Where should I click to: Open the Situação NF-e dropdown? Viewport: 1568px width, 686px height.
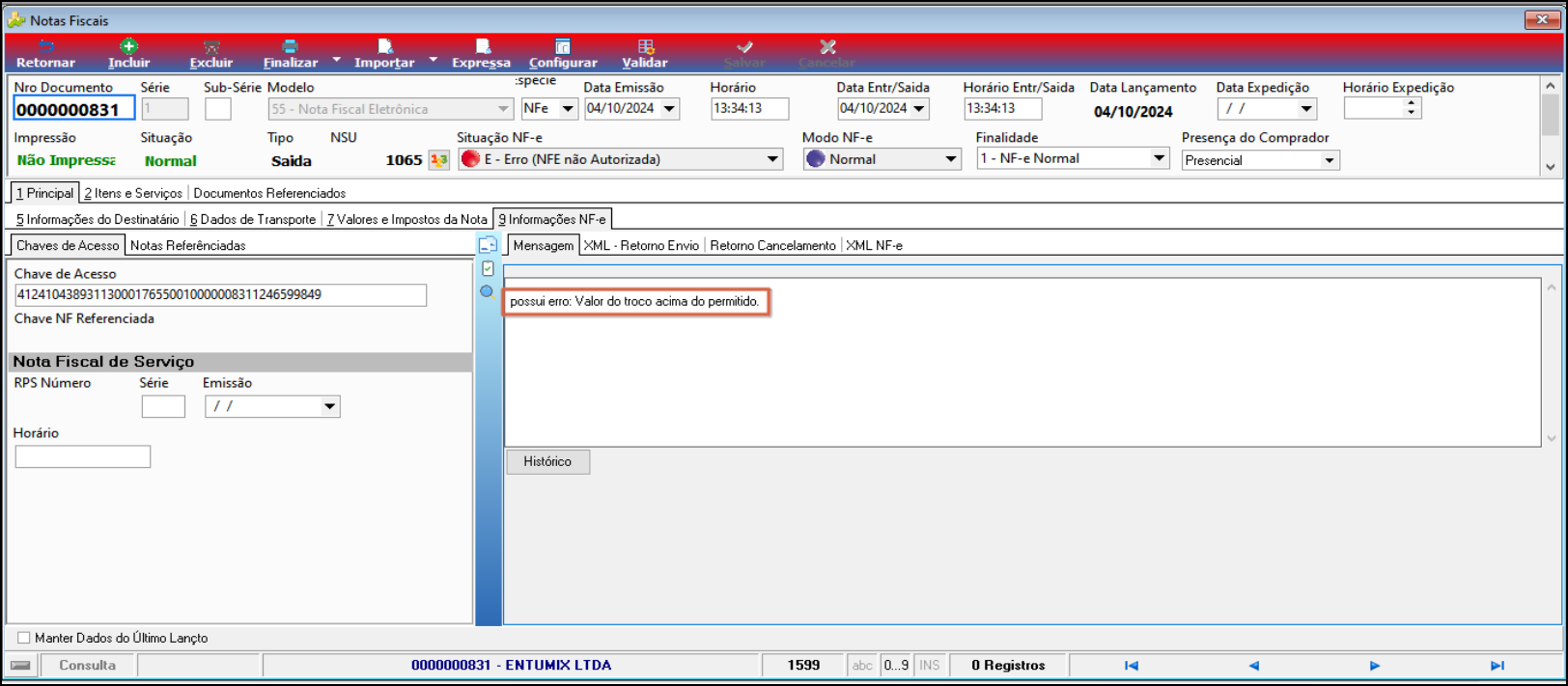tap(772, 159)
